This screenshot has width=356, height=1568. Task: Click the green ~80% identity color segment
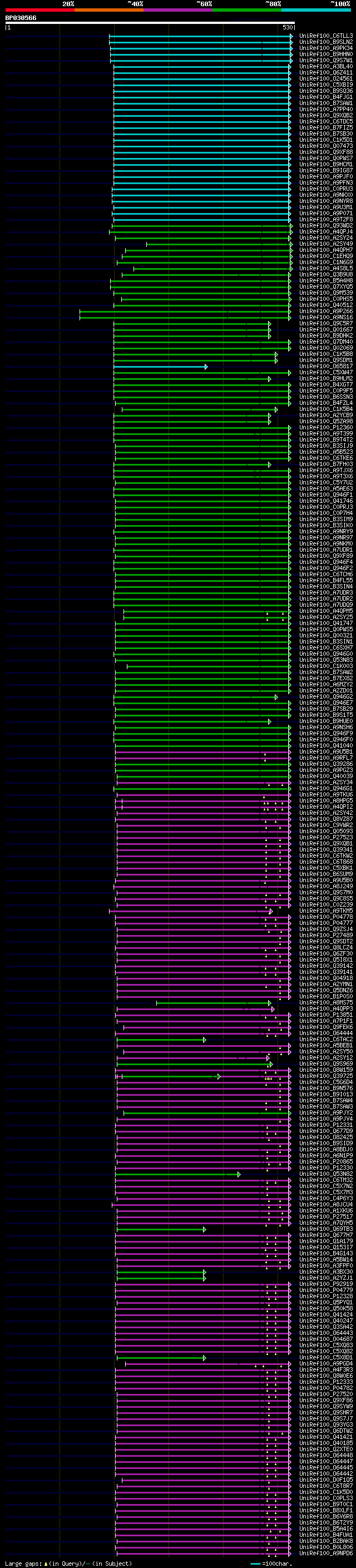247,10
